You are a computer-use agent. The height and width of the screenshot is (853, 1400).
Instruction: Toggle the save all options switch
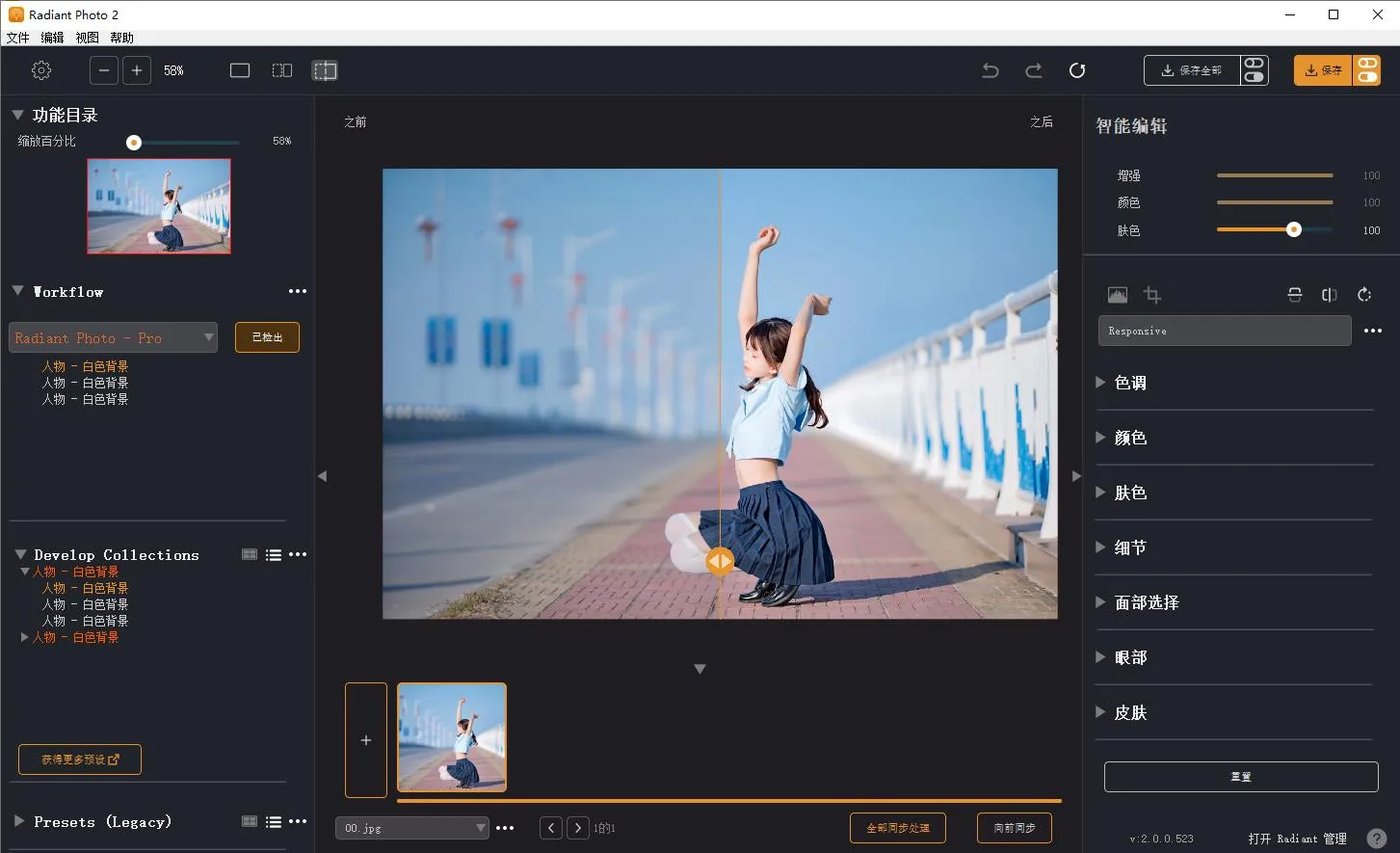(x=1254, y=70)
